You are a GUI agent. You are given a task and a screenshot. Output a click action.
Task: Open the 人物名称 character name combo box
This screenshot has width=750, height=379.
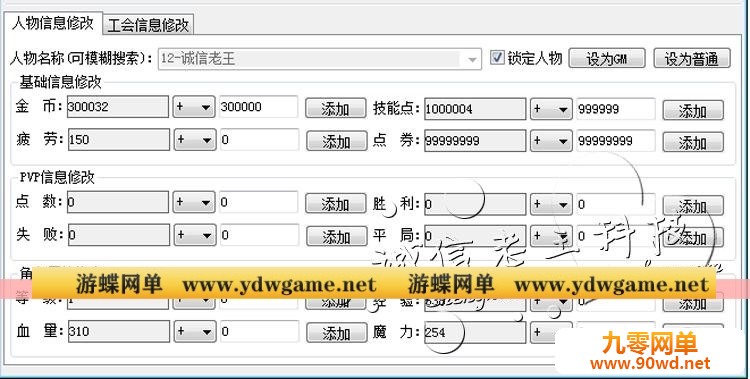coord(320,59)
